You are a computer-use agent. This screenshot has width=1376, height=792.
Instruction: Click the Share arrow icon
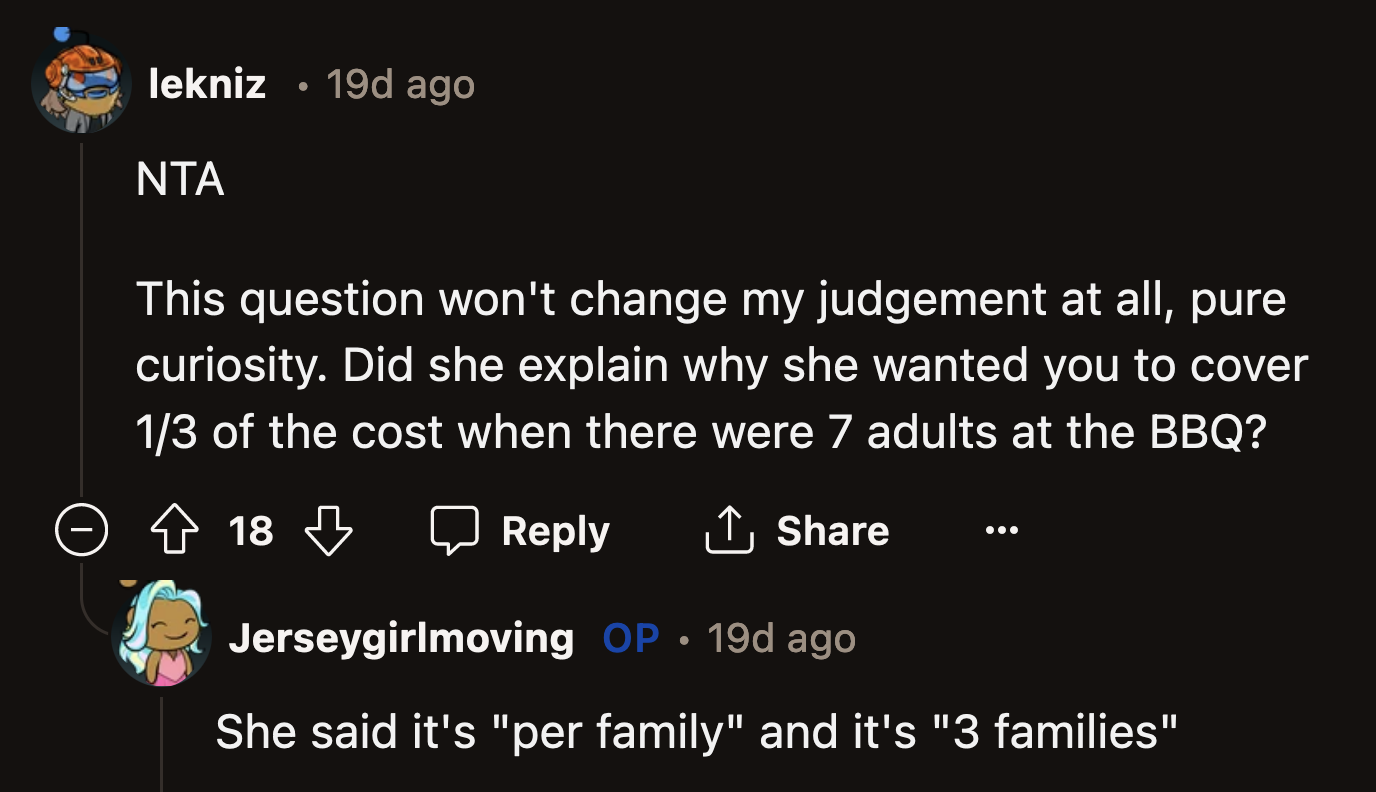pos(729,531)
